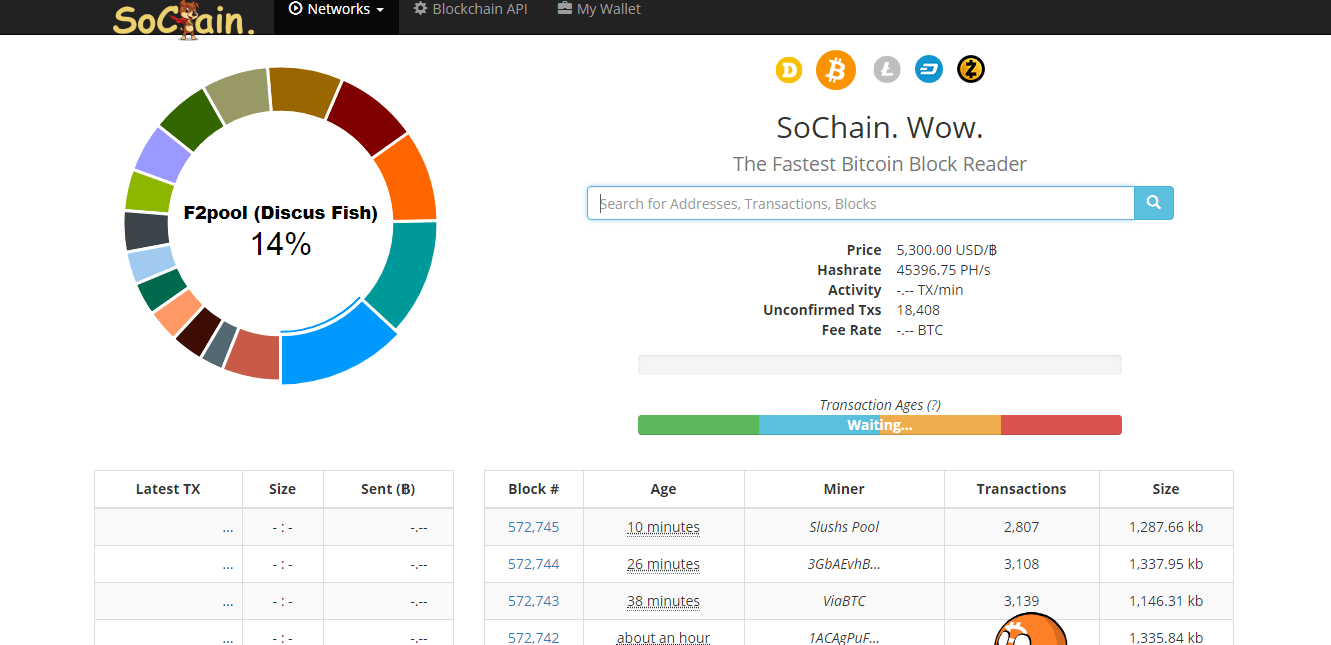Image resolution: width=1331 pixels, height=645 pixels.
Task: Click the 45396.75 PH/s hashrate value
Action: [x=944, y=270]
